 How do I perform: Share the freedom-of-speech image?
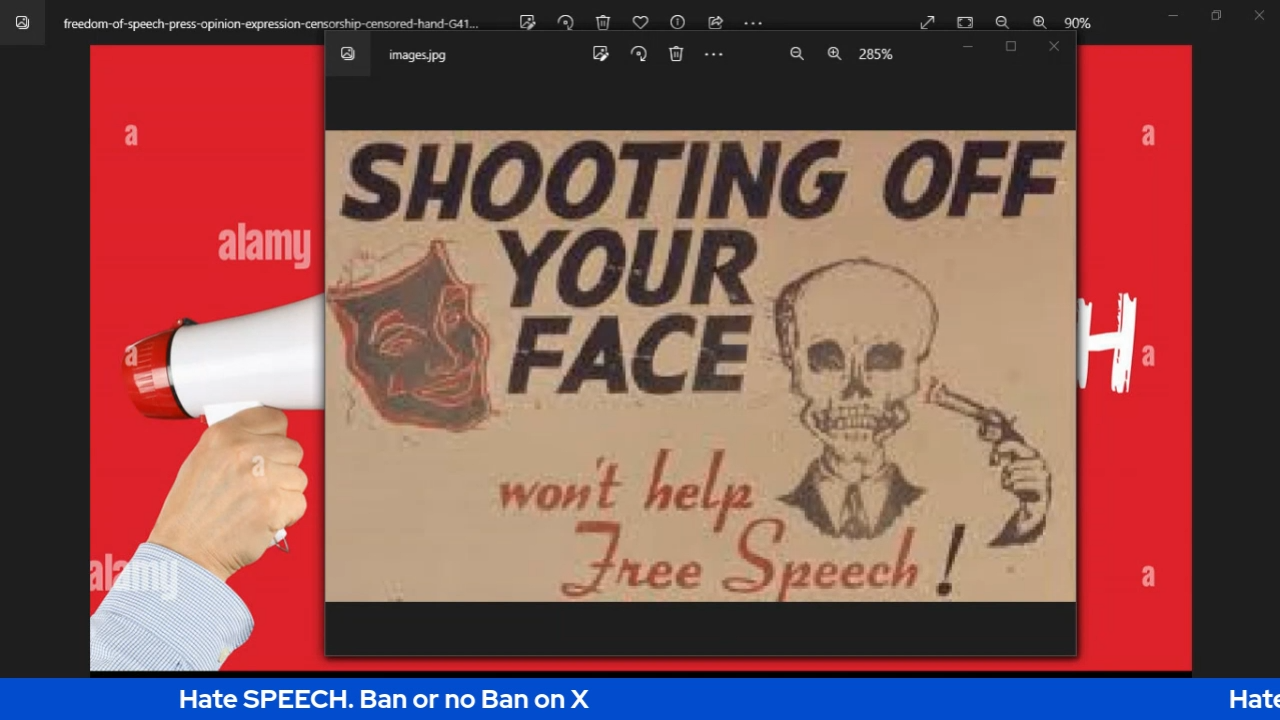(715, 22)
